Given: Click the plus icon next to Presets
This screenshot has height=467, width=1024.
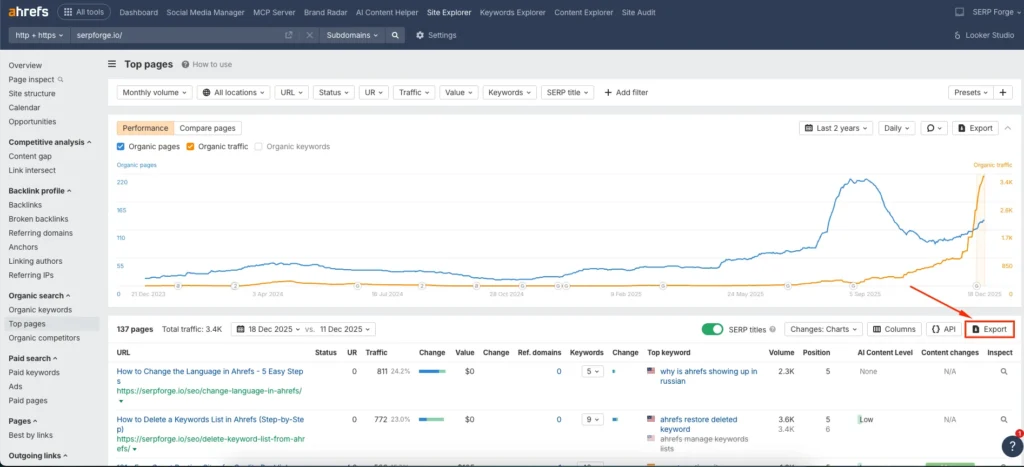Looking at the screenshot, I should pyautogui.click(x=1005, y=92).
